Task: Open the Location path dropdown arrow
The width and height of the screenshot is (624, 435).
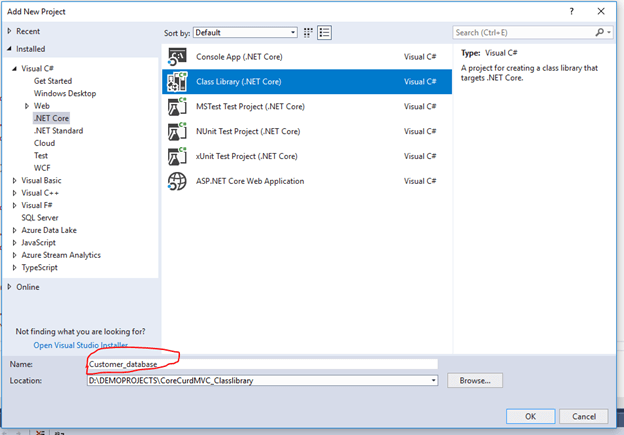Action: coord(433,380)
